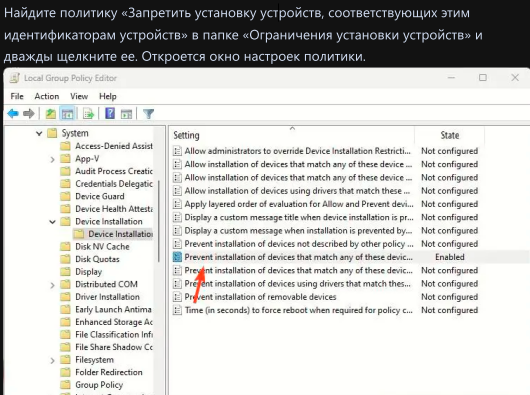Collapse the Device Installation tree node
The width and height of the screenshot is (530, 395).
[x=52, y=222]
